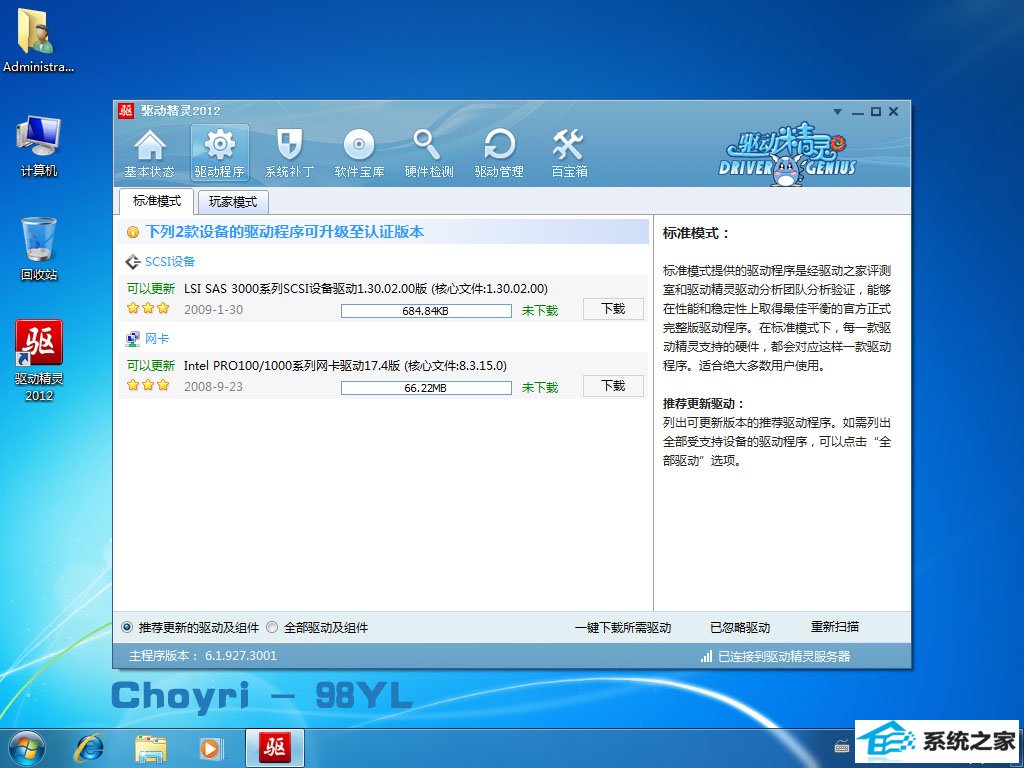The height and width of the screenshot is (768, 1024).
Task: Click 主程序版本: 6.1.927.3001 status text
Action: [x=202, y=656]
